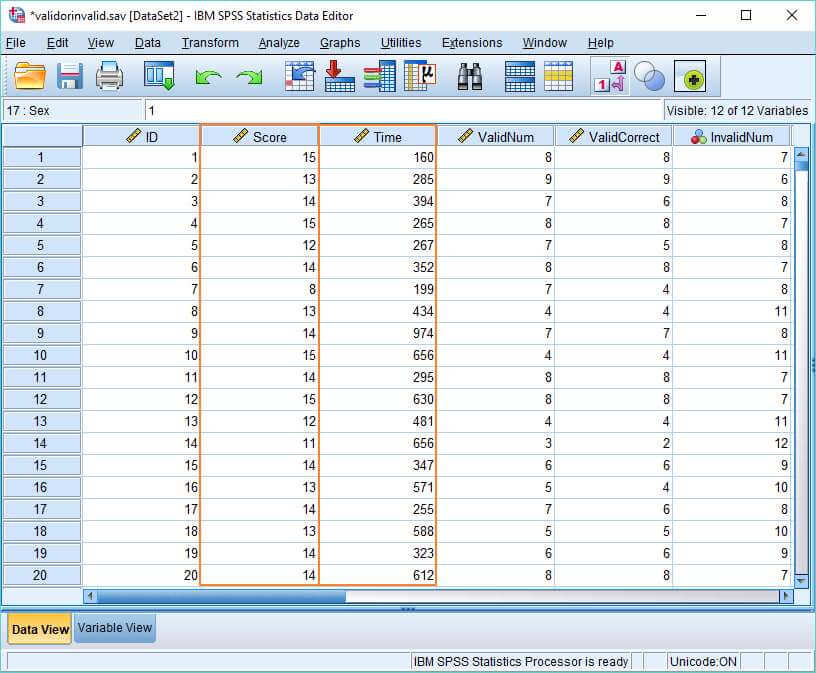
Task: Click InvalidNum cell value 12 in row 14
Action: [732, 443]
